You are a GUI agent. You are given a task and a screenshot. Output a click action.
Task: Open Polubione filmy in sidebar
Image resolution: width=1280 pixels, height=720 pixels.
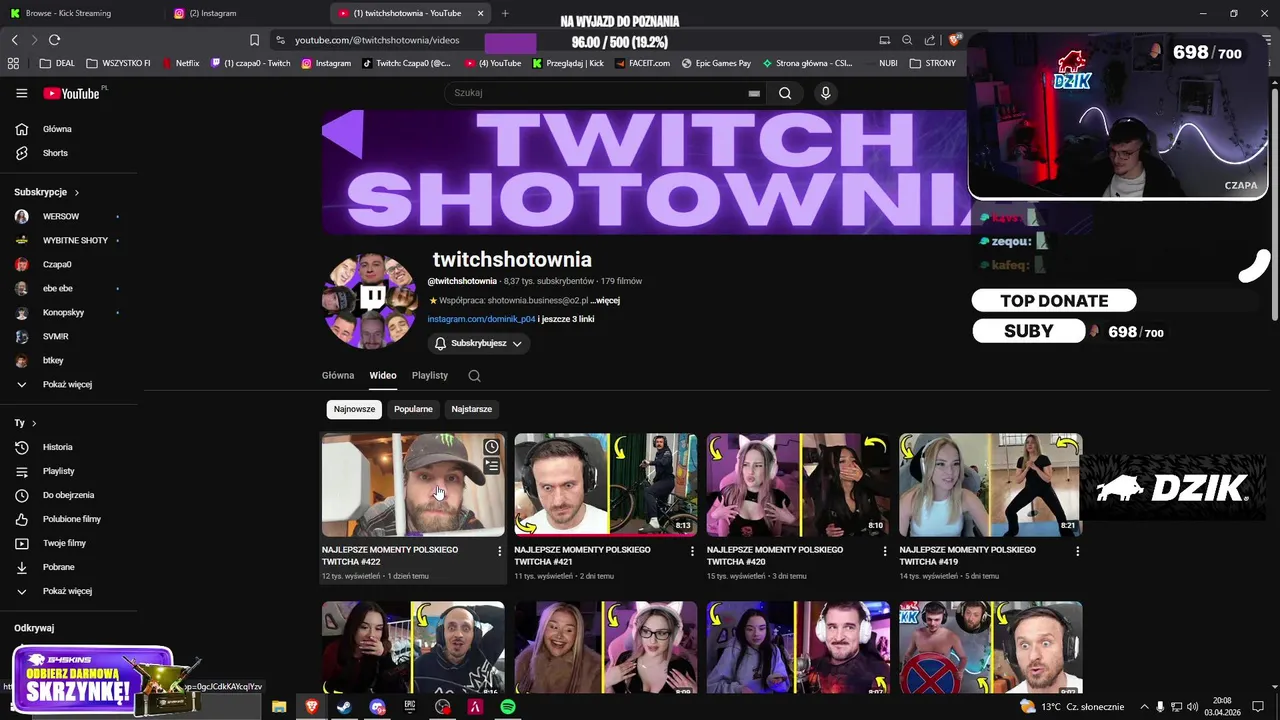tap(71, 519)
